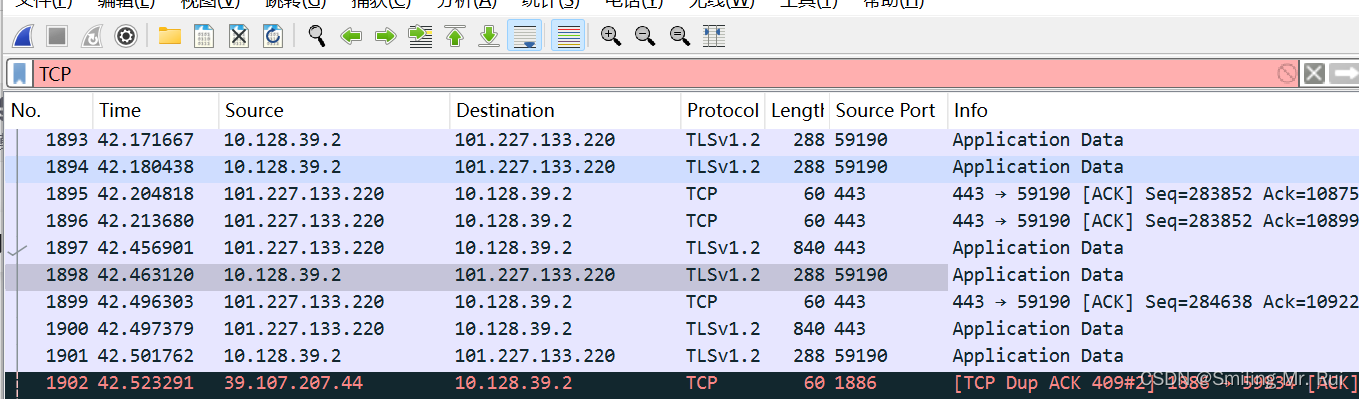1359x399 pixels.
Task: Clear the display filter with X button
Action: pyautogui.click(x=1314, y=73)
